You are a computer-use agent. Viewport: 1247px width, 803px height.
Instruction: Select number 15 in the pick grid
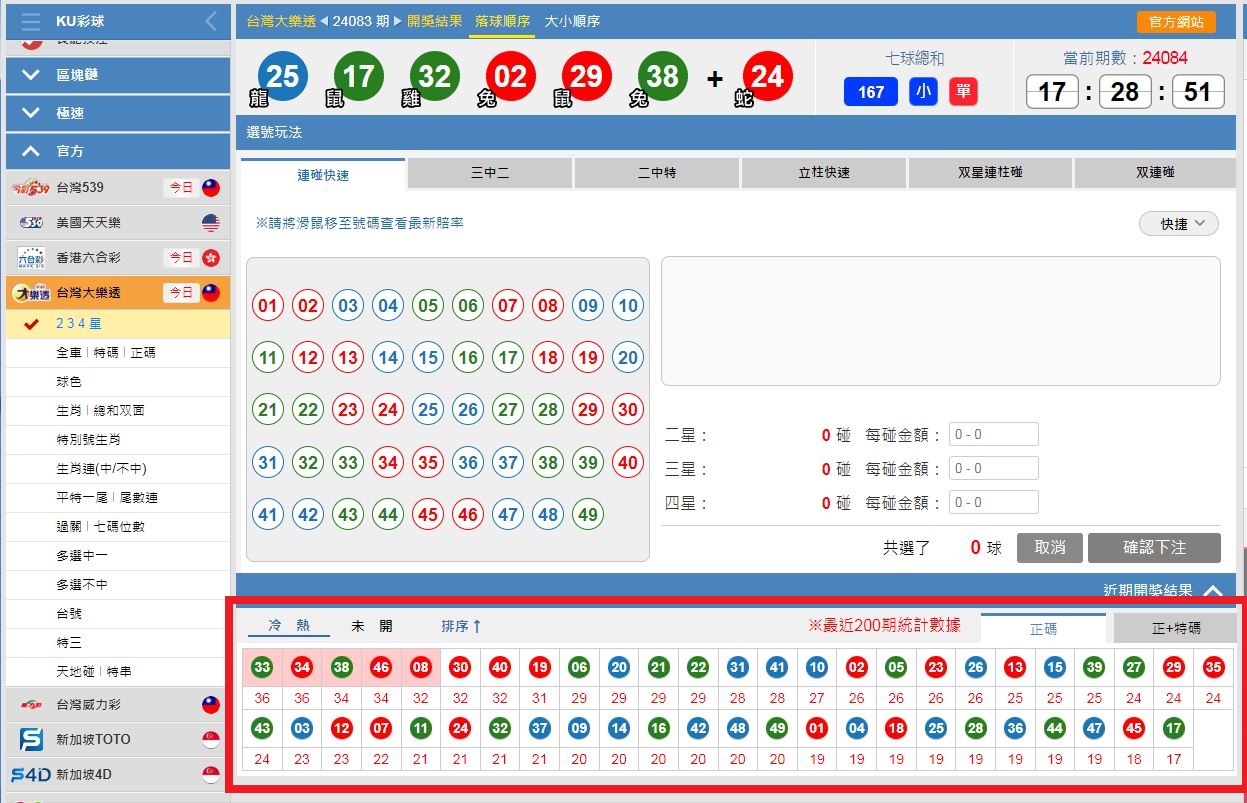428,358
